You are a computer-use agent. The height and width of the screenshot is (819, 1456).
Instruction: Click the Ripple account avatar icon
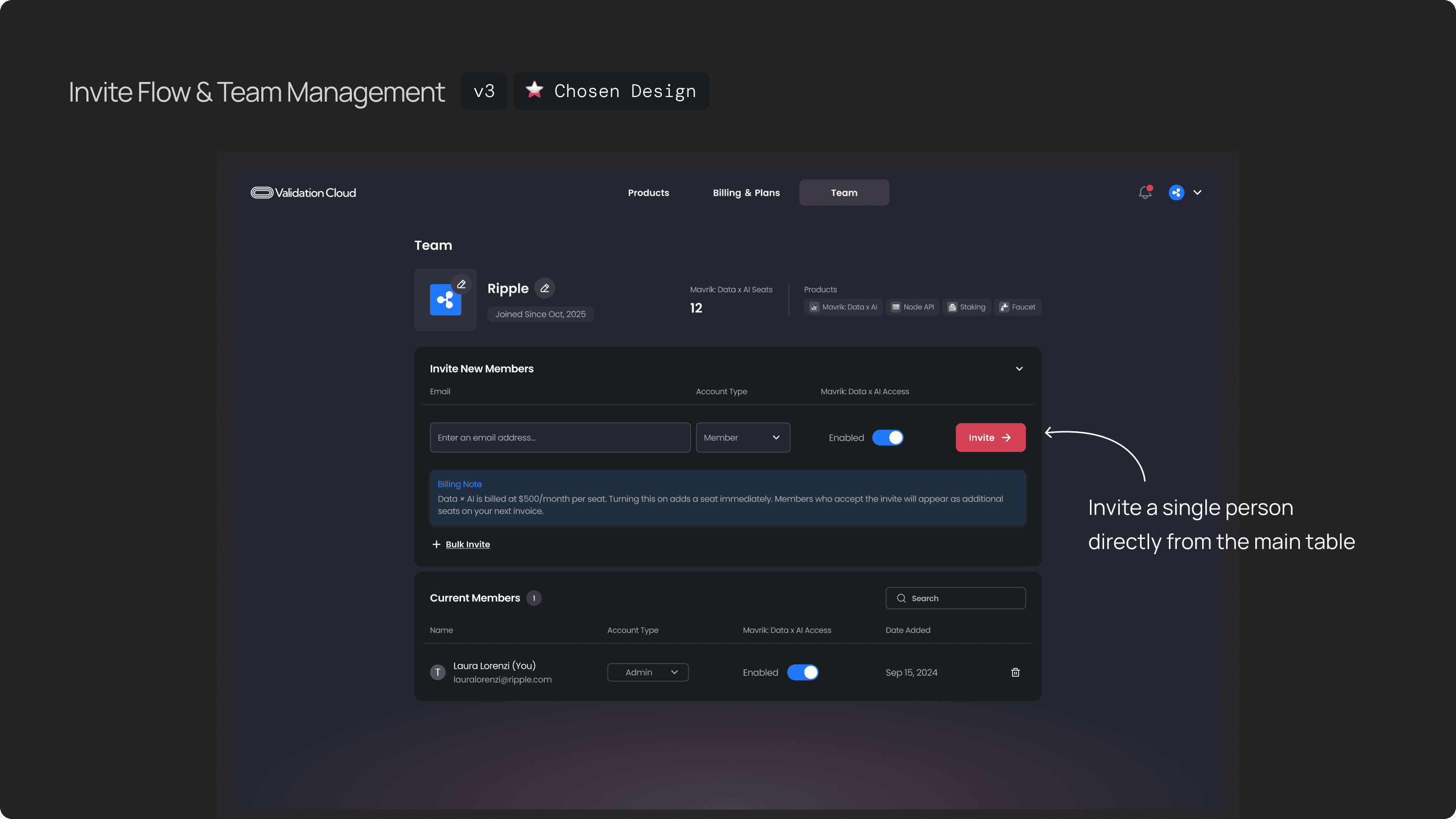(x=1176, y=193)
